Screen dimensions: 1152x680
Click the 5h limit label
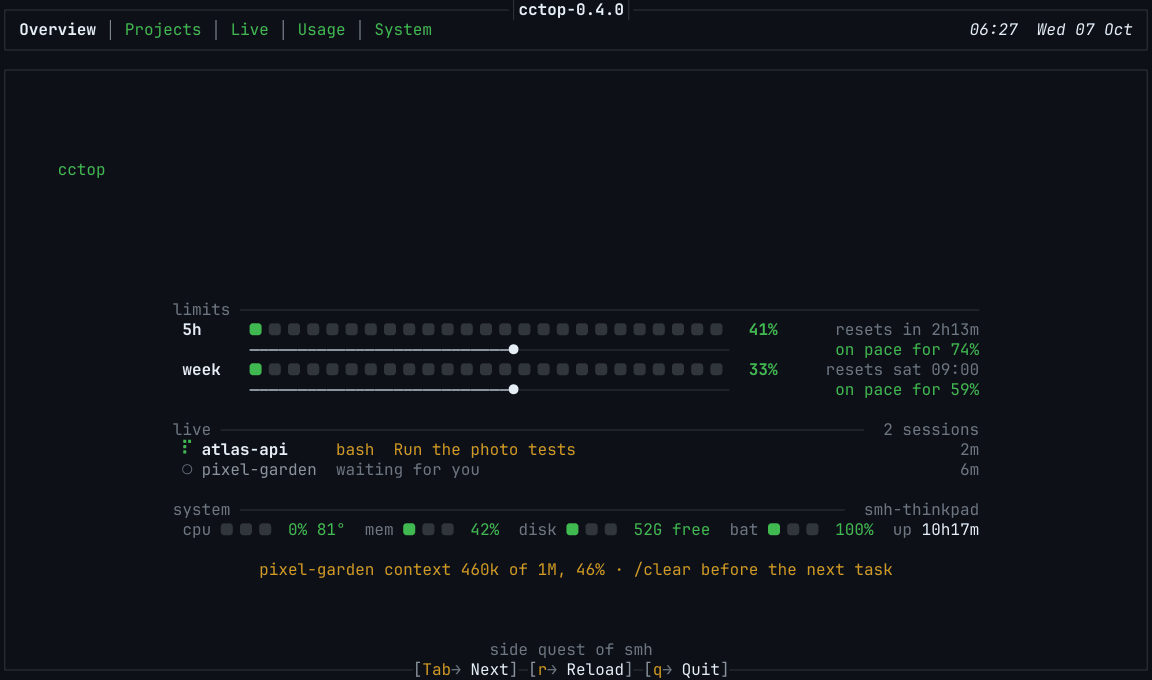[x=192, y=330]
